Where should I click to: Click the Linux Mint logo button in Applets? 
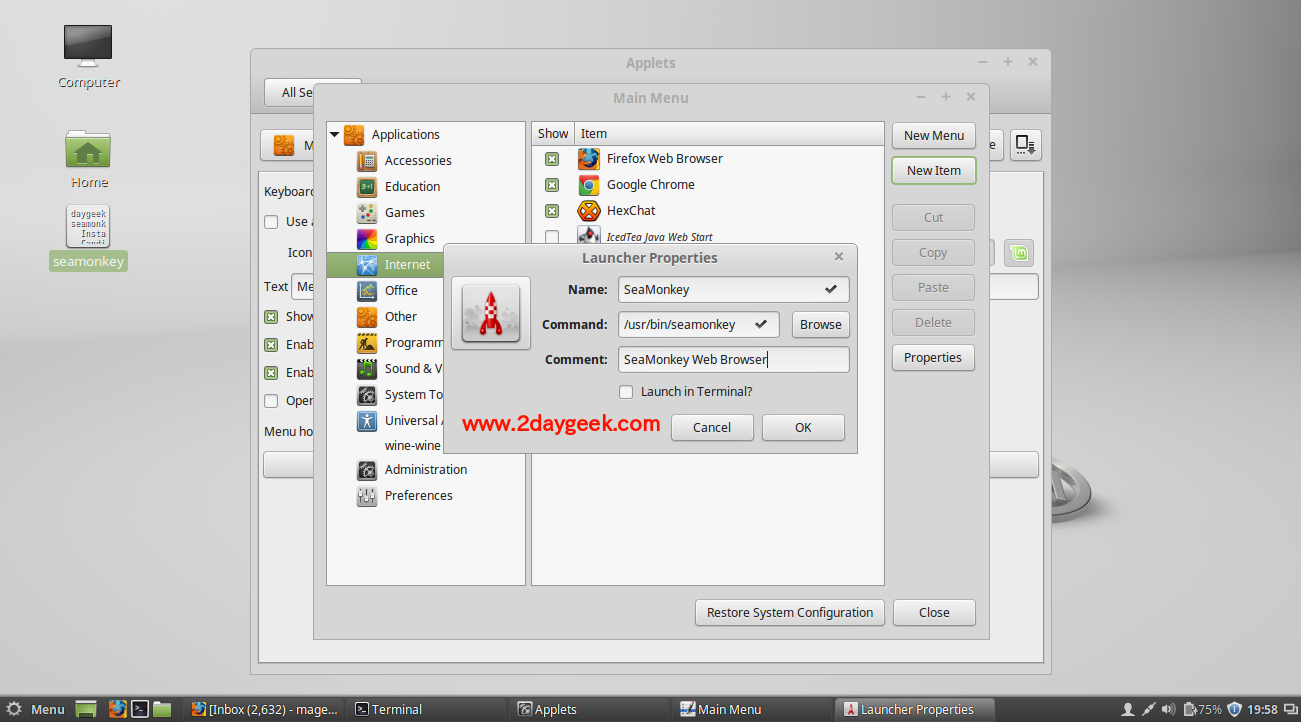click(1019, 253)
